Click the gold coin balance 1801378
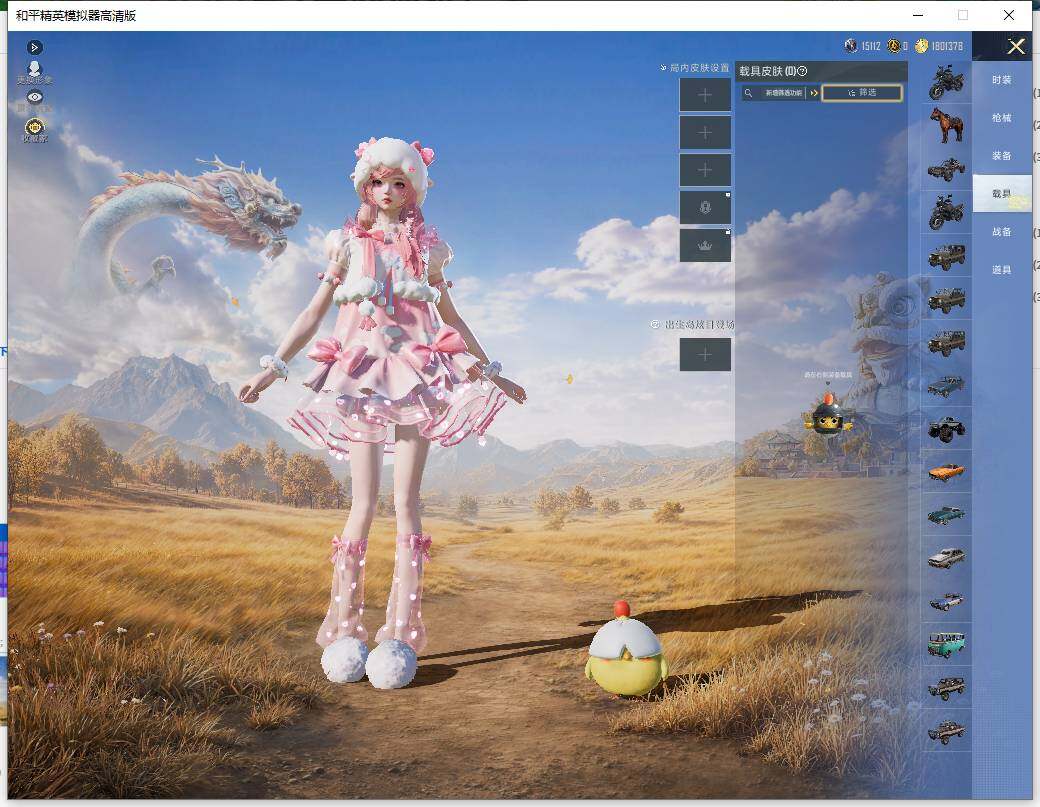Image resolution: width=1040 pixels, height=807 pixels. (x=939, y=46)
